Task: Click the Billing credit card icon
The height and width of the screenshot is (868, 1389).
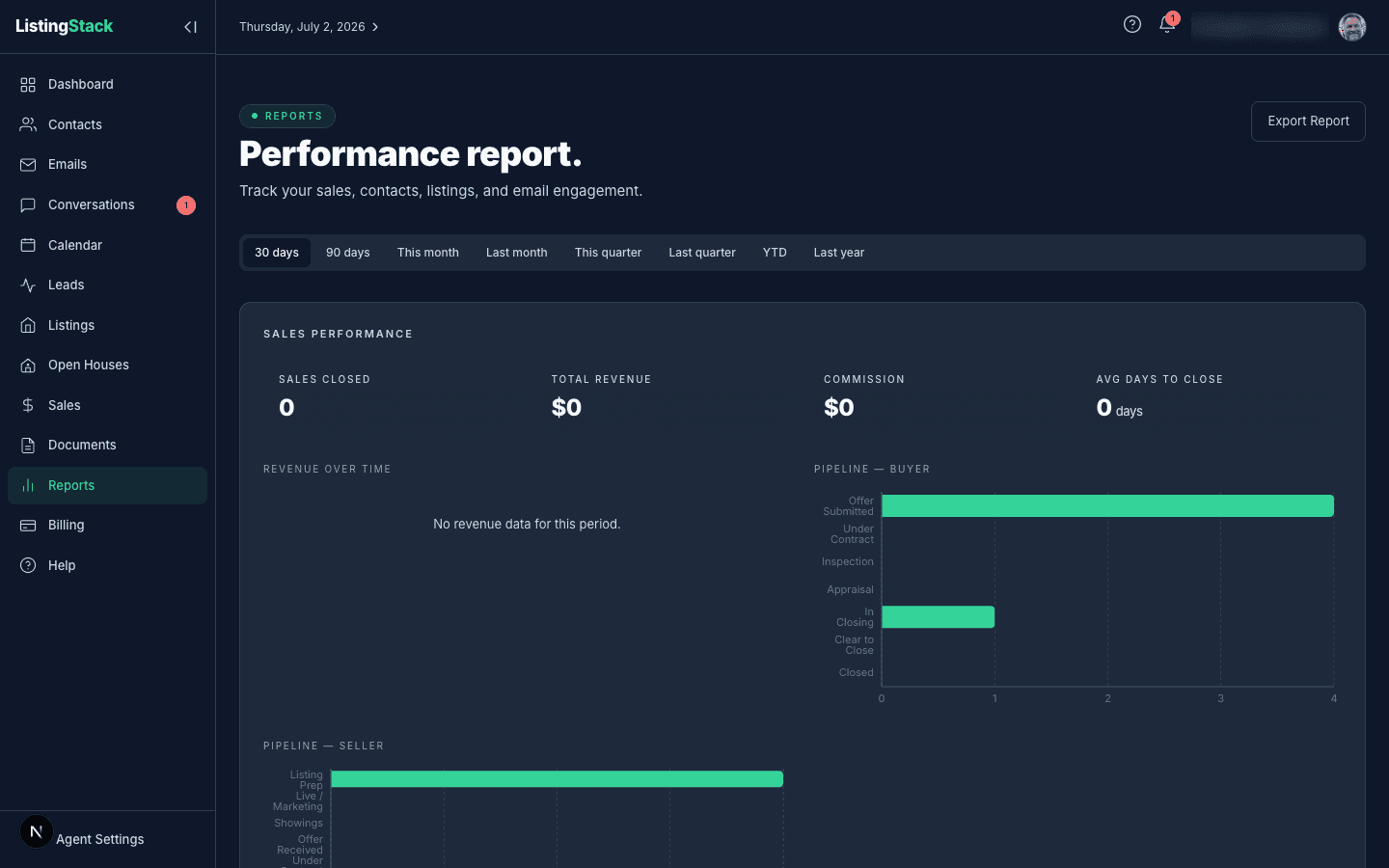Action: point(28,526)
